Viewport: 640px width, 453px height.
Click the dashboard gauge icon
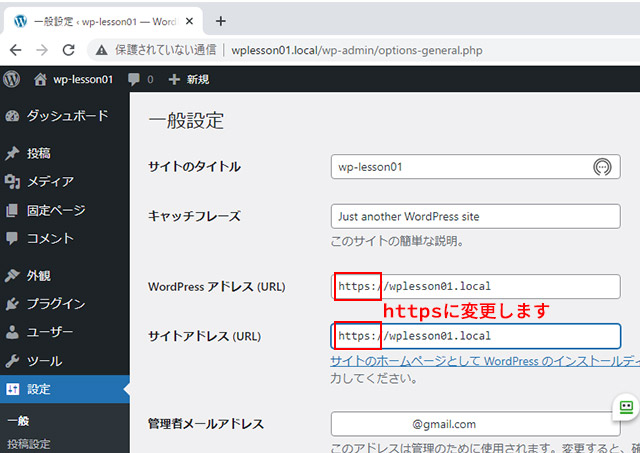click(12, 116)
